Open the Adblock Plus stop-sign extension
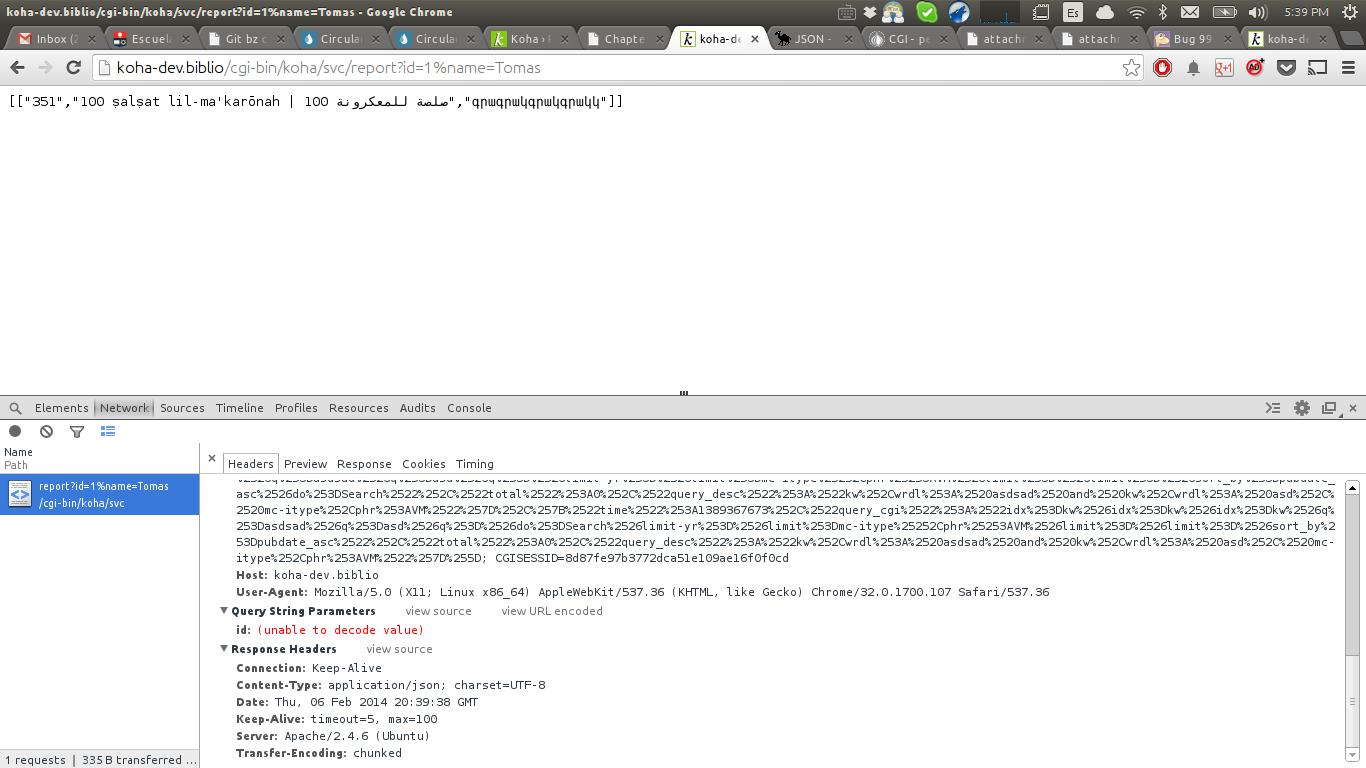The image size is (1366, 768). (1162, 68)
